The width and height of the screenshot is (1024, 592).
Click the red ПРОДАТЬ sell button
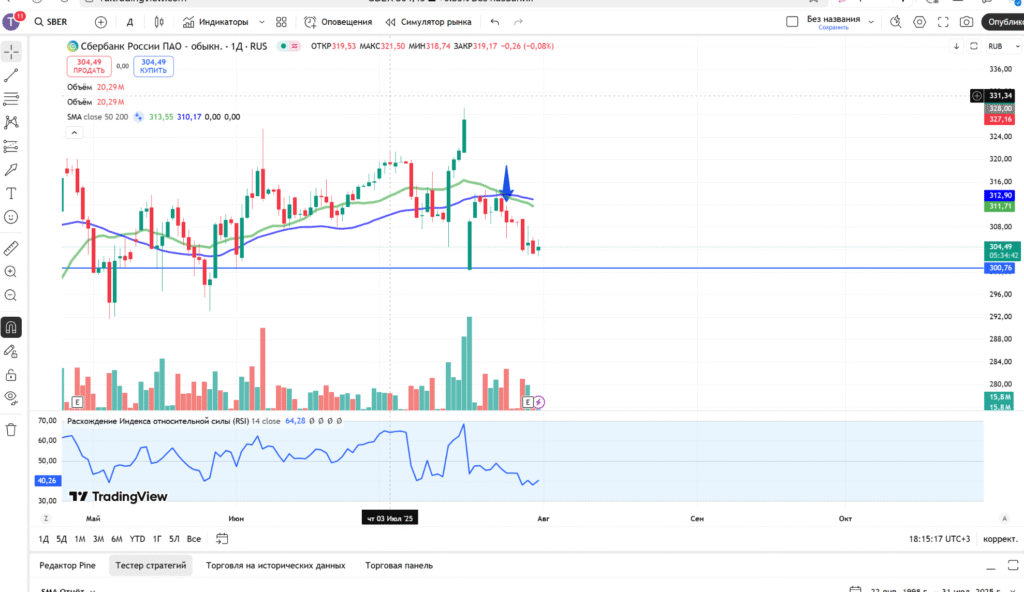point(89,66)
